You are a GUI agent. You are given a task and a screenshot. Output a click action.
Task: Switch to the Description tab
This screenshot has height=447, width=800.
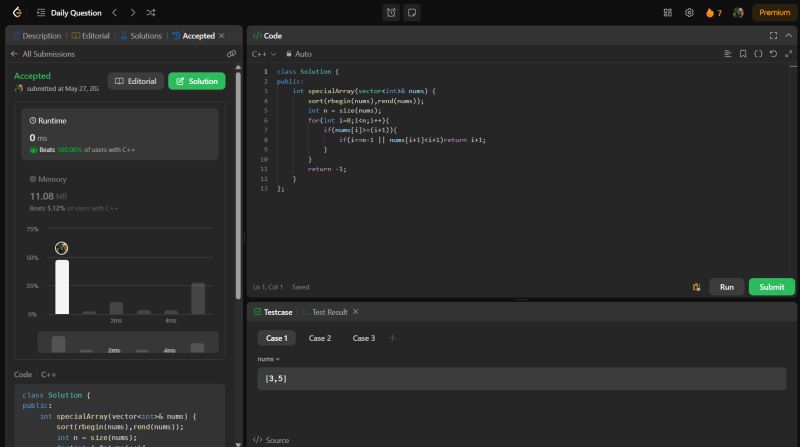point(36,35)
